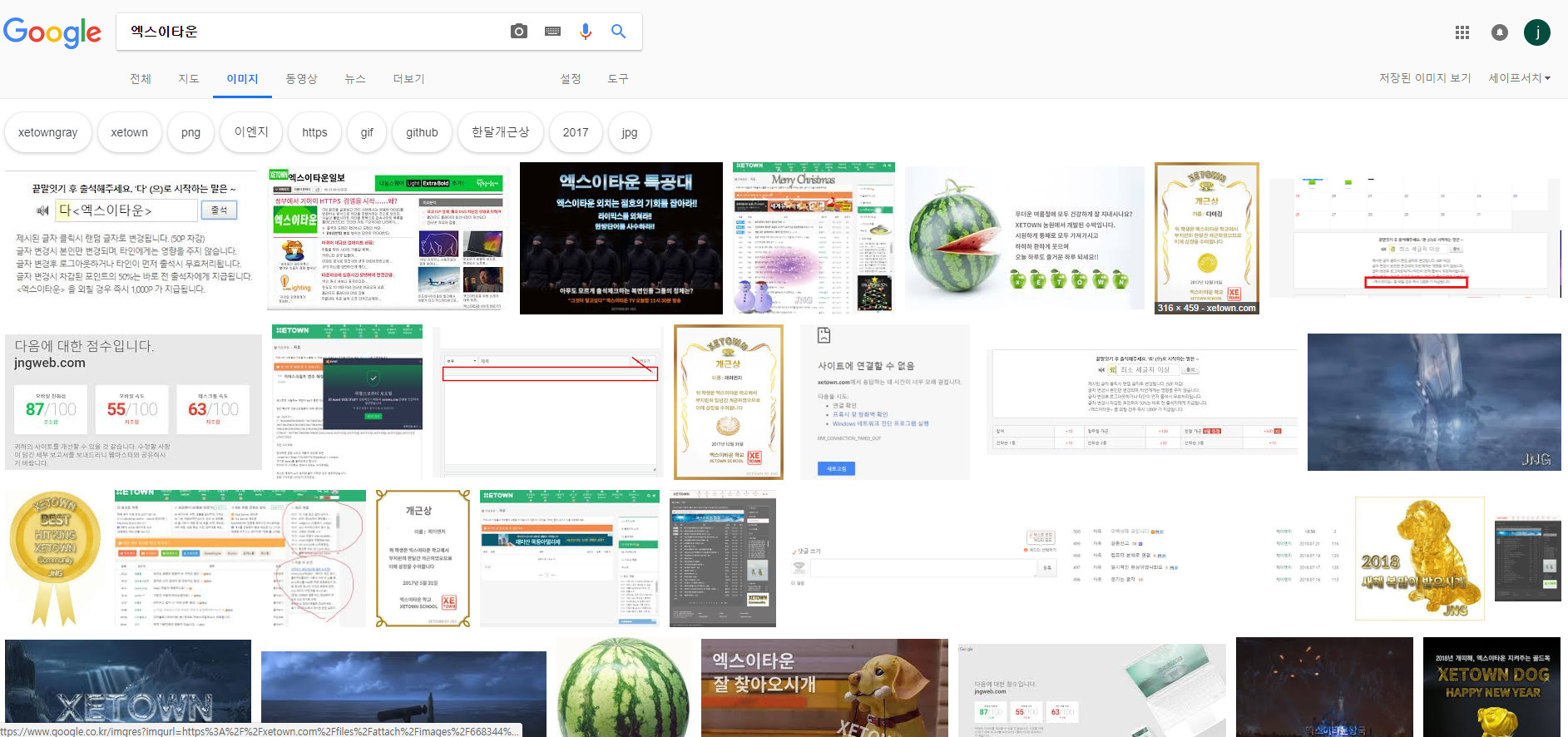This screenshot has height=737, width=1568.
Task: Open the XETOWN ice cave banner image
Action: 128,687
